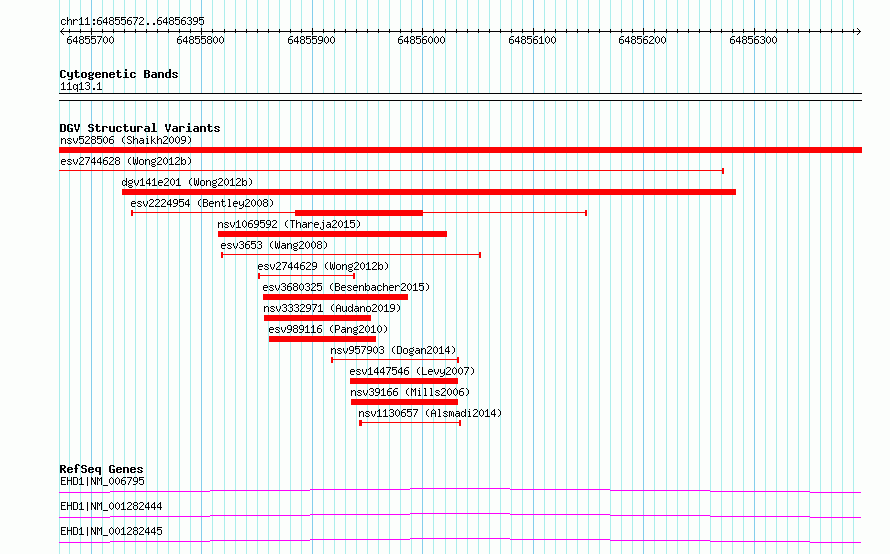Click nsv957903 (Dogan2014) variant label

tap(393, 350)
